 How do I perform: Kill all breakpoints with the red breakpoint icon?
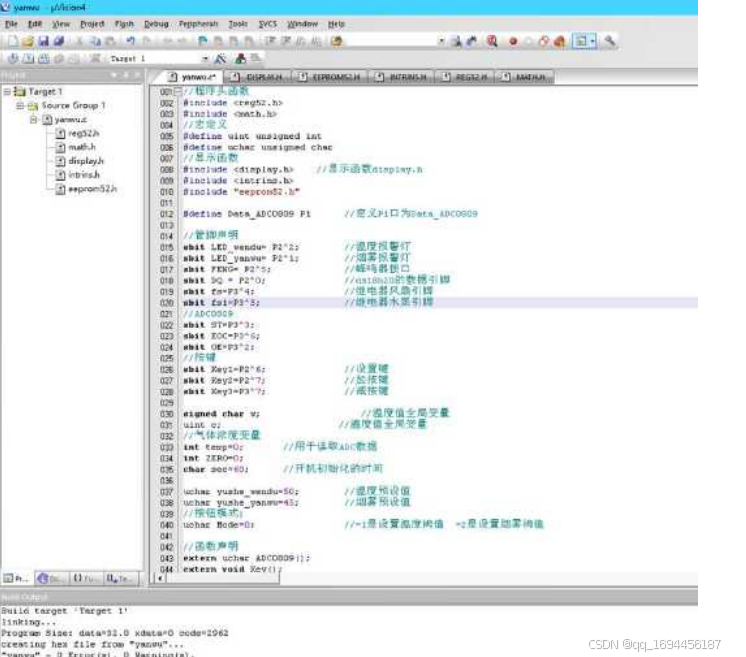pyautogui.click(x=560, y=41)
